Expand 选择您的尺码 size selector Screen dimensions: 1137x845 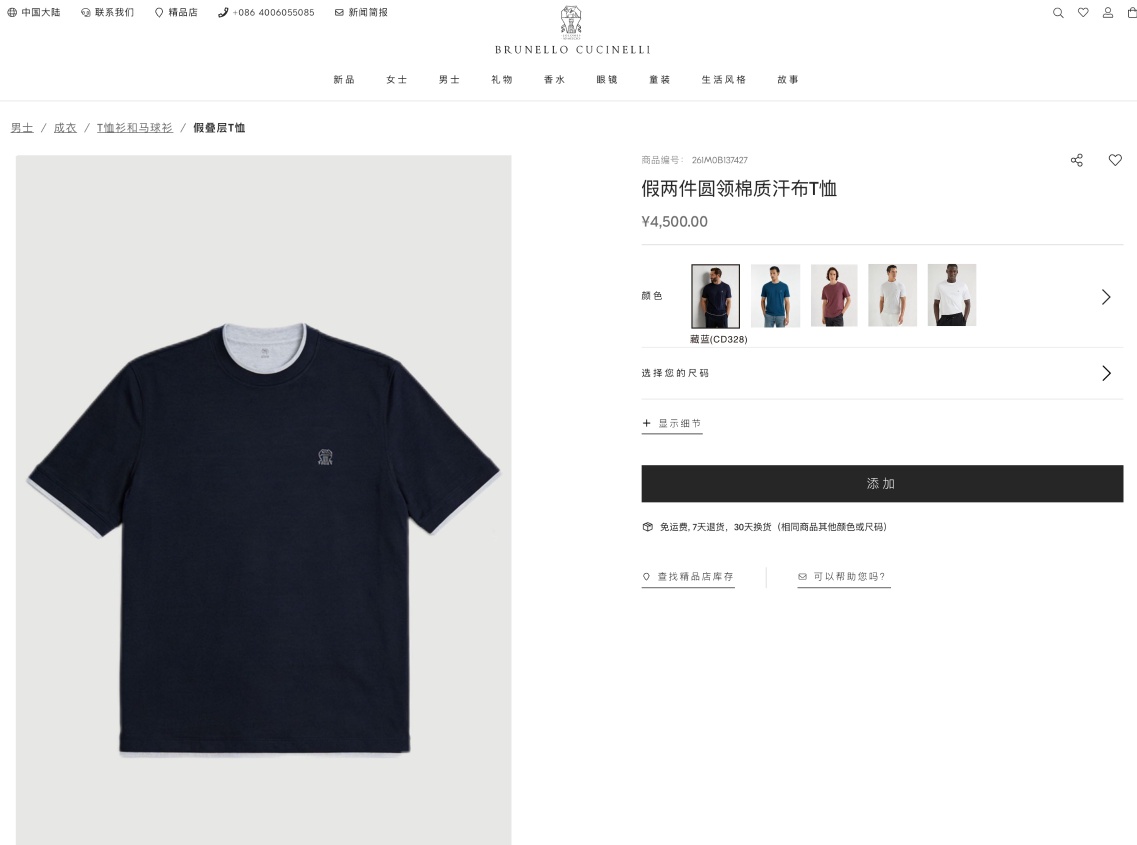point(882,373)
